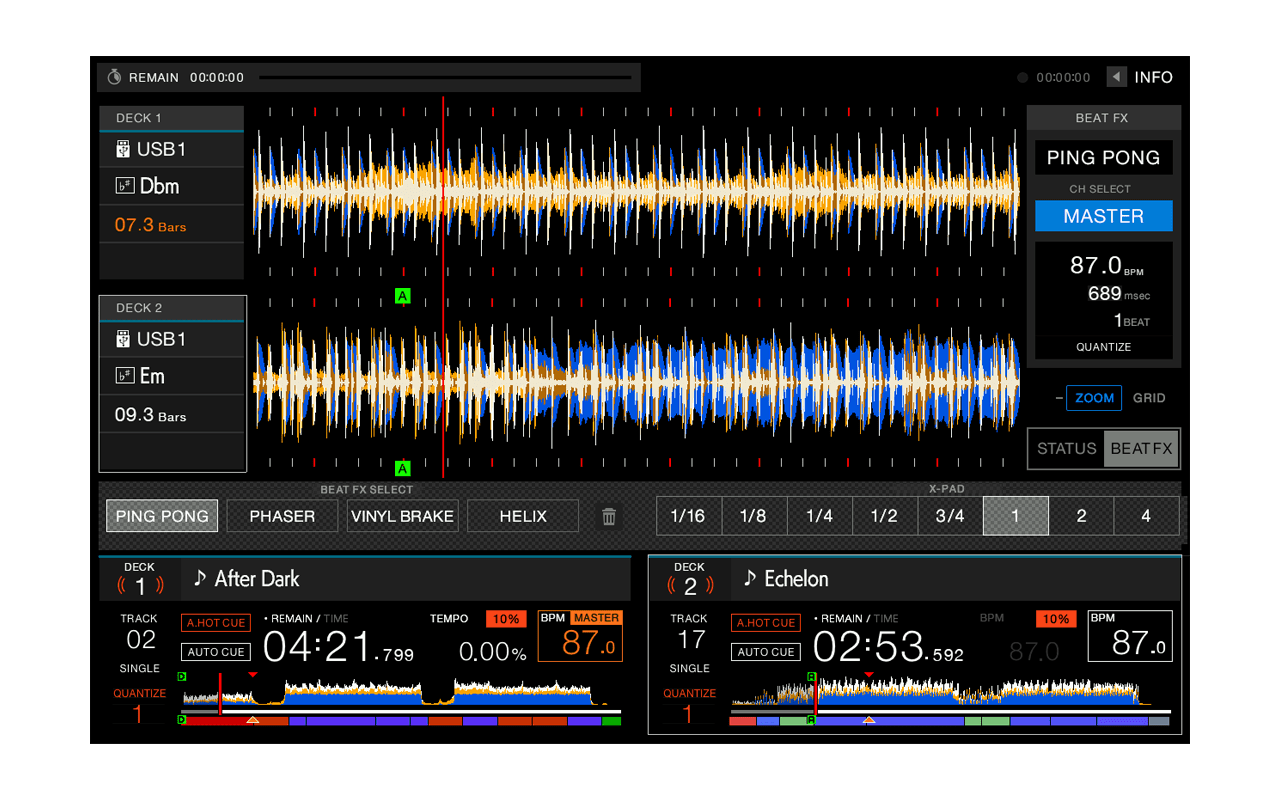This screenshot has height=800, width=1280.
Task: Select the HELIX beat effect
Action: pyautogui.click(x=522, y=515)
